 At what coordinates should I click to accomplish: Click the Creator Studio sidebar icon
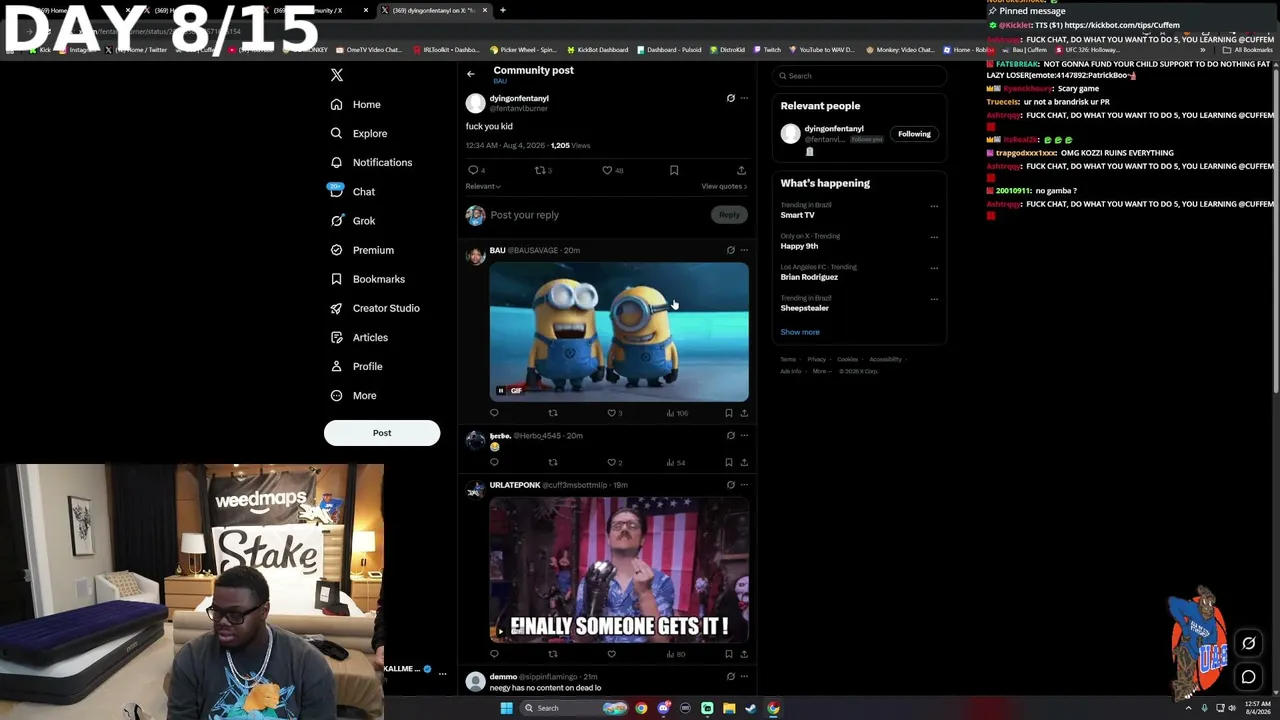tap(336, 308)
